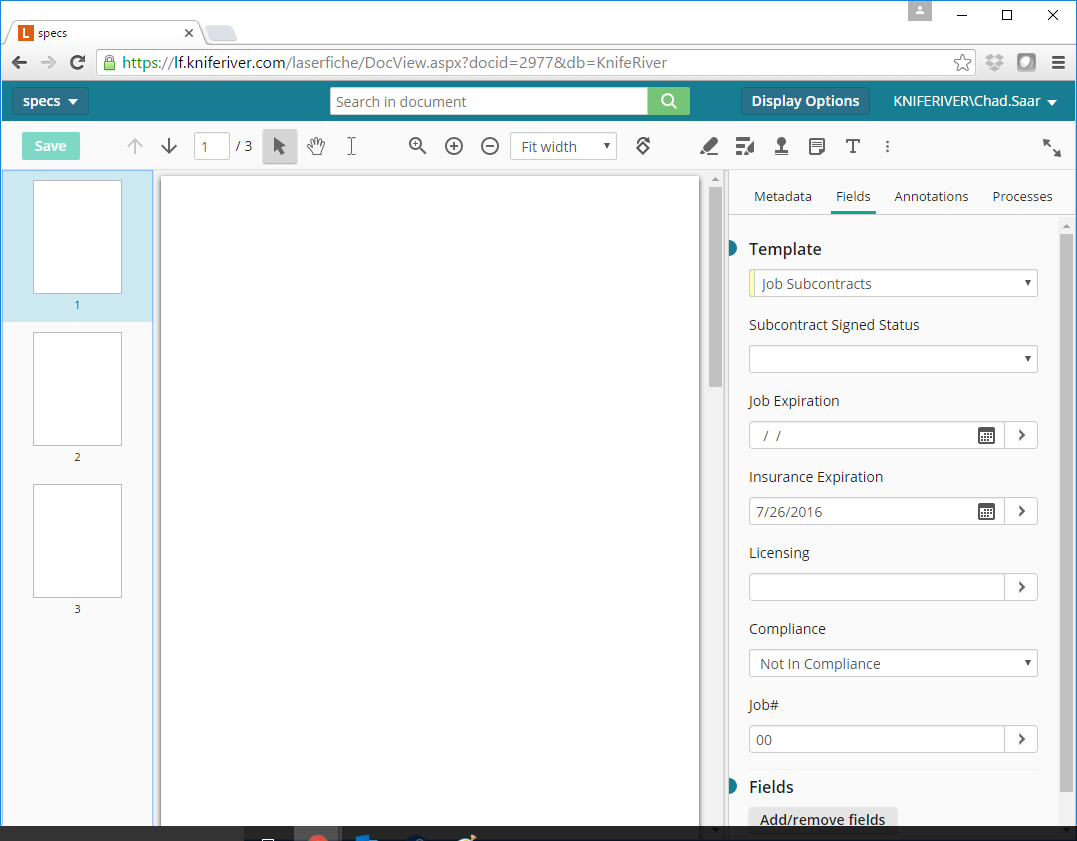Choose the text selection cursor tool

pos(351,146)
